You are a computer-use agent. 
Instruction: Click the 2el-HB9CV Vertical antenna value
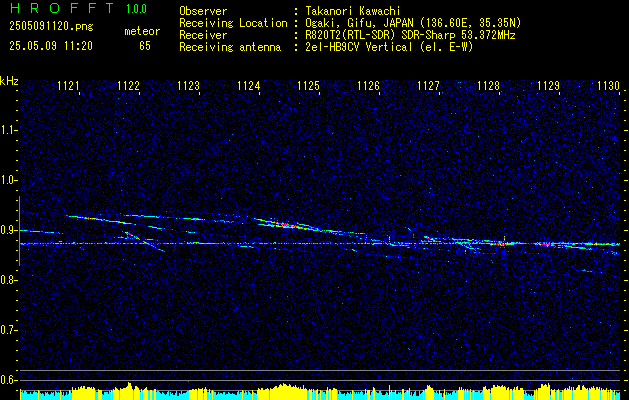(x=389, y=47)
